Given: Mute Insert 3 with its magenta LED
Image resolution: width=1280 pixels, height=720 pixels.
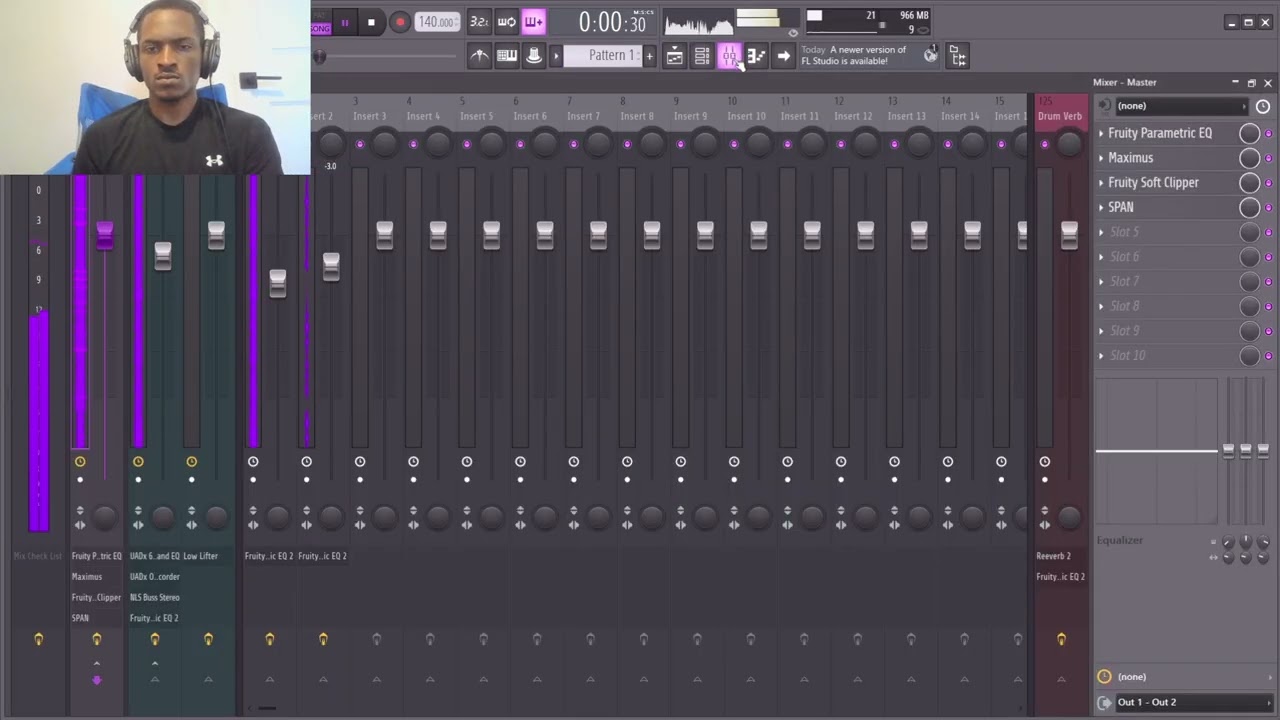Looking at the screenshot, I should point(360,145).
